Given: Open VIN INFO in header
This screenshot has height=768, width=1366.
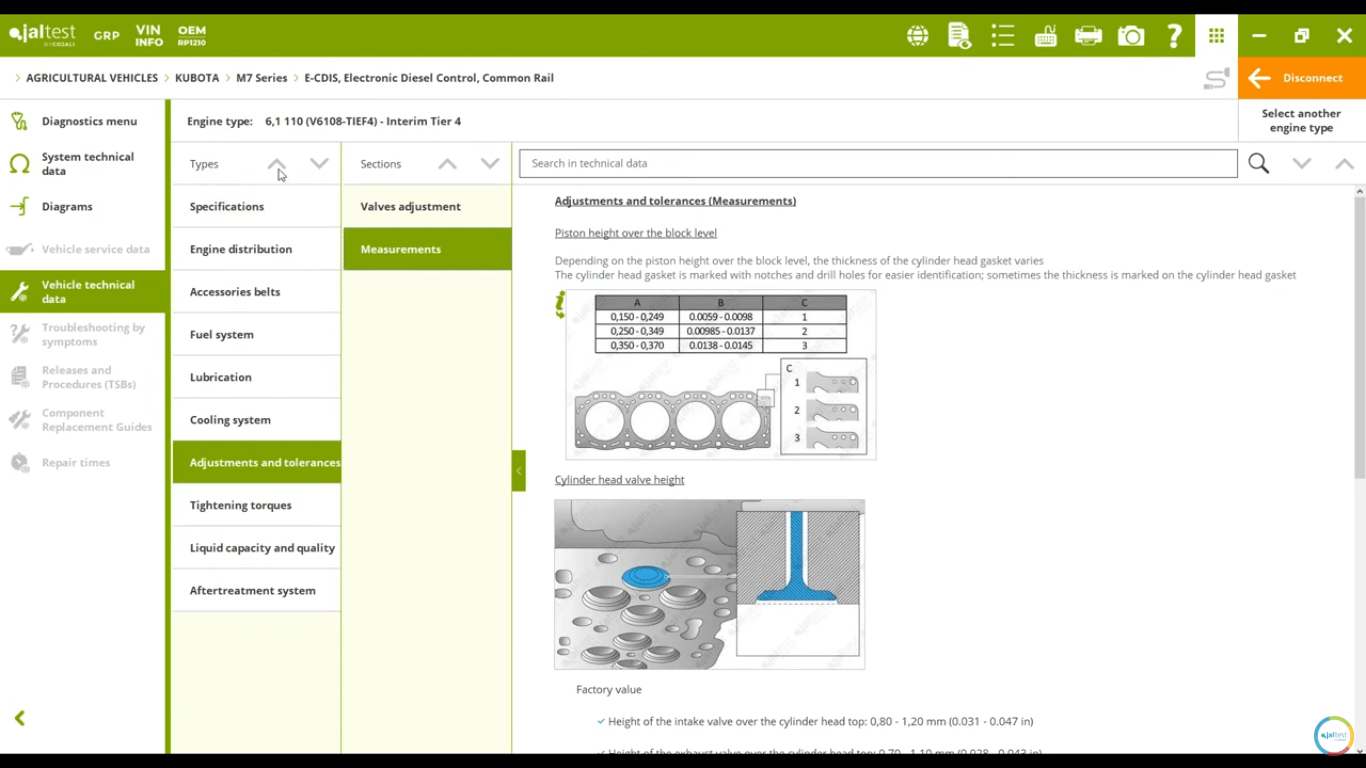Looking at the screenshot, I should (149, 36).
